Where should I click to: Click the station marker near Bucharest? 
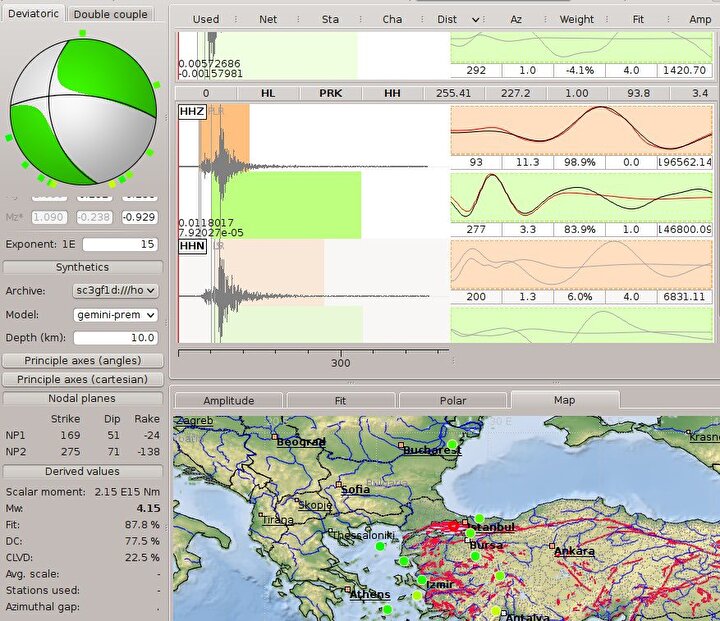452,444
